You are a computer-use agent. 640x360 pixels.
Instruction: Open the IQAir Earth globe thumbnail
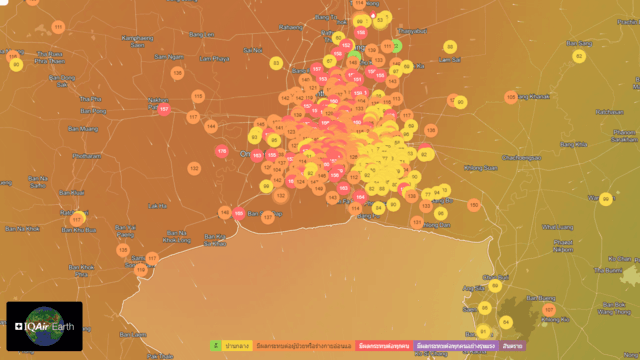click(x=44, y=326)
